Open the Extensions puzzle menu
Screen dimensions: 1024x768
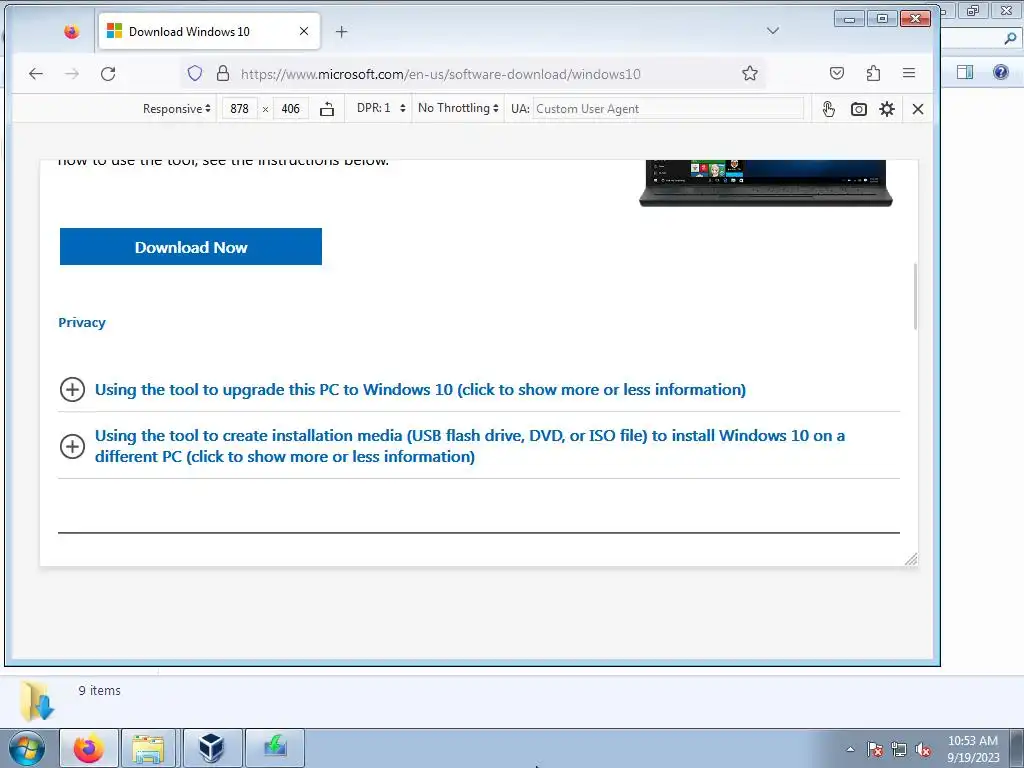[x=873, y=73]
